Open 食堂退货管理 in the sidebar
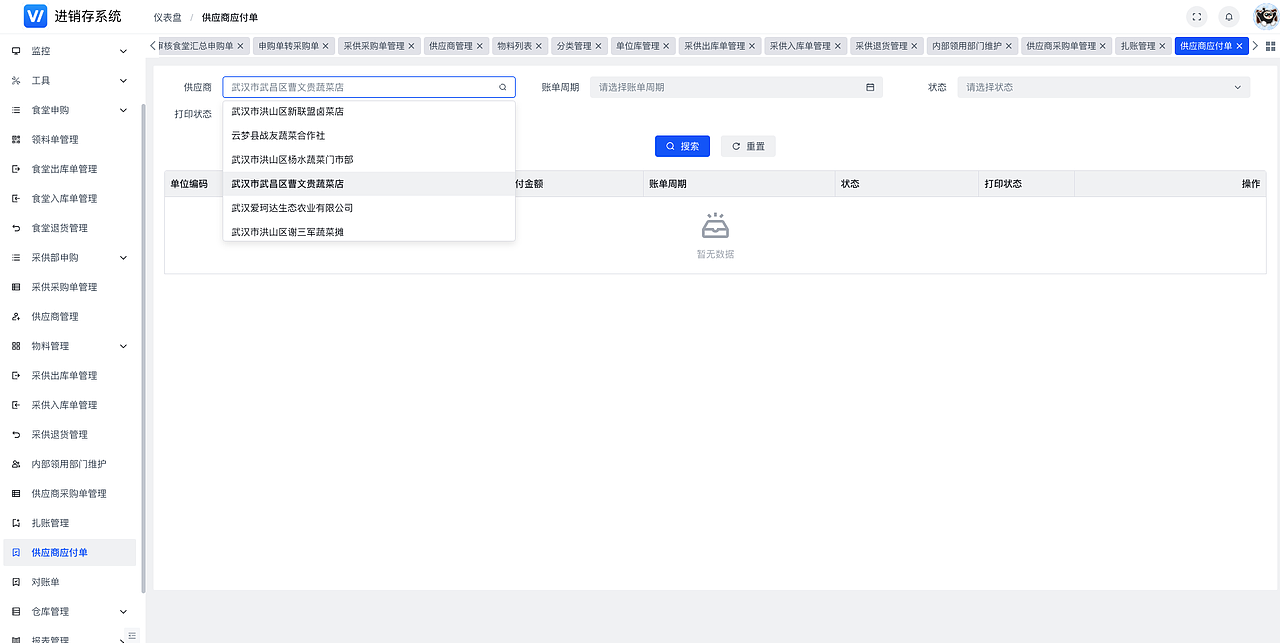Screen dimensions: 1280x643 pyautogui.click(x=68, y=228)
